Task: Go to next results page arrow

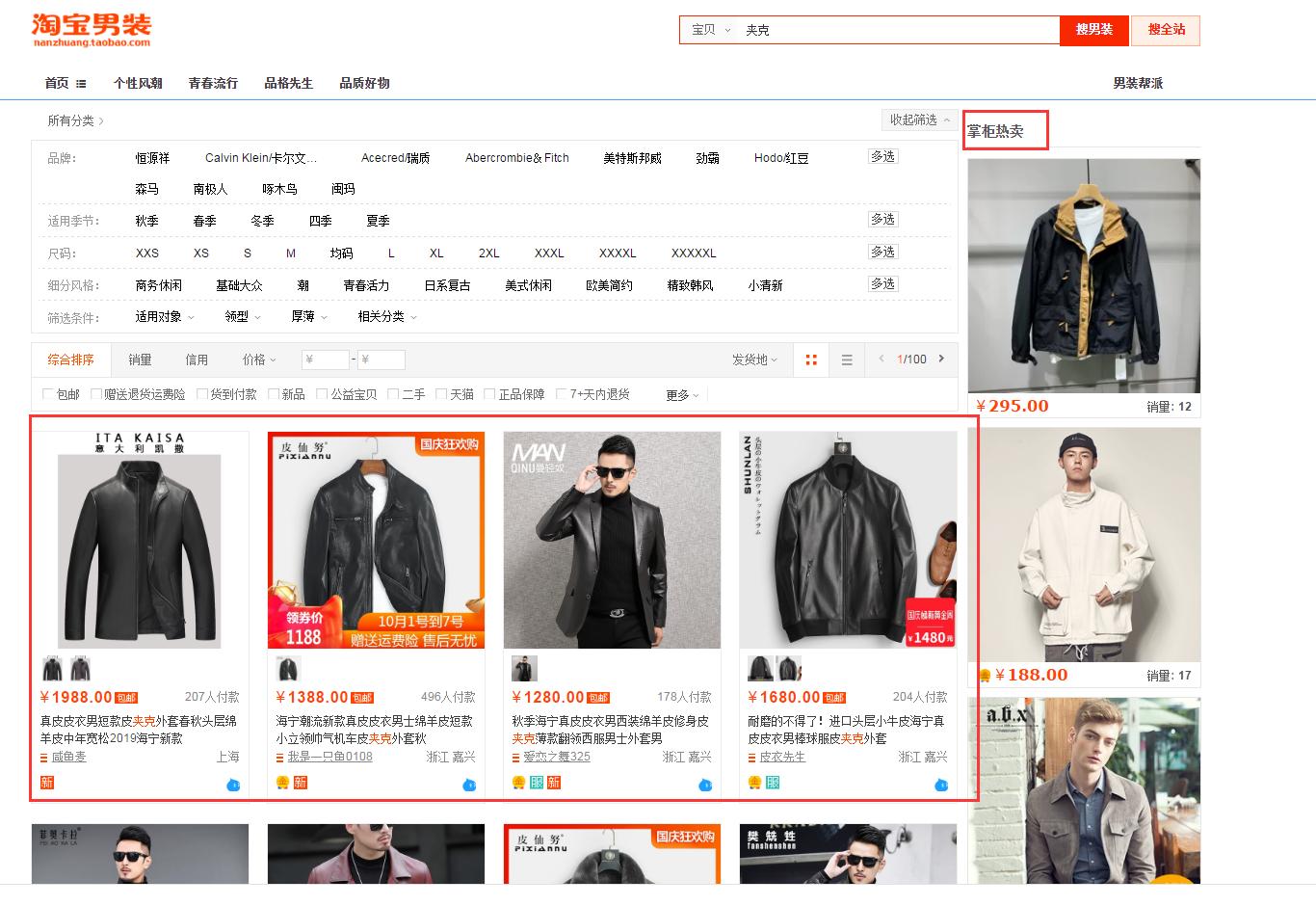Action: pos(939,359)
